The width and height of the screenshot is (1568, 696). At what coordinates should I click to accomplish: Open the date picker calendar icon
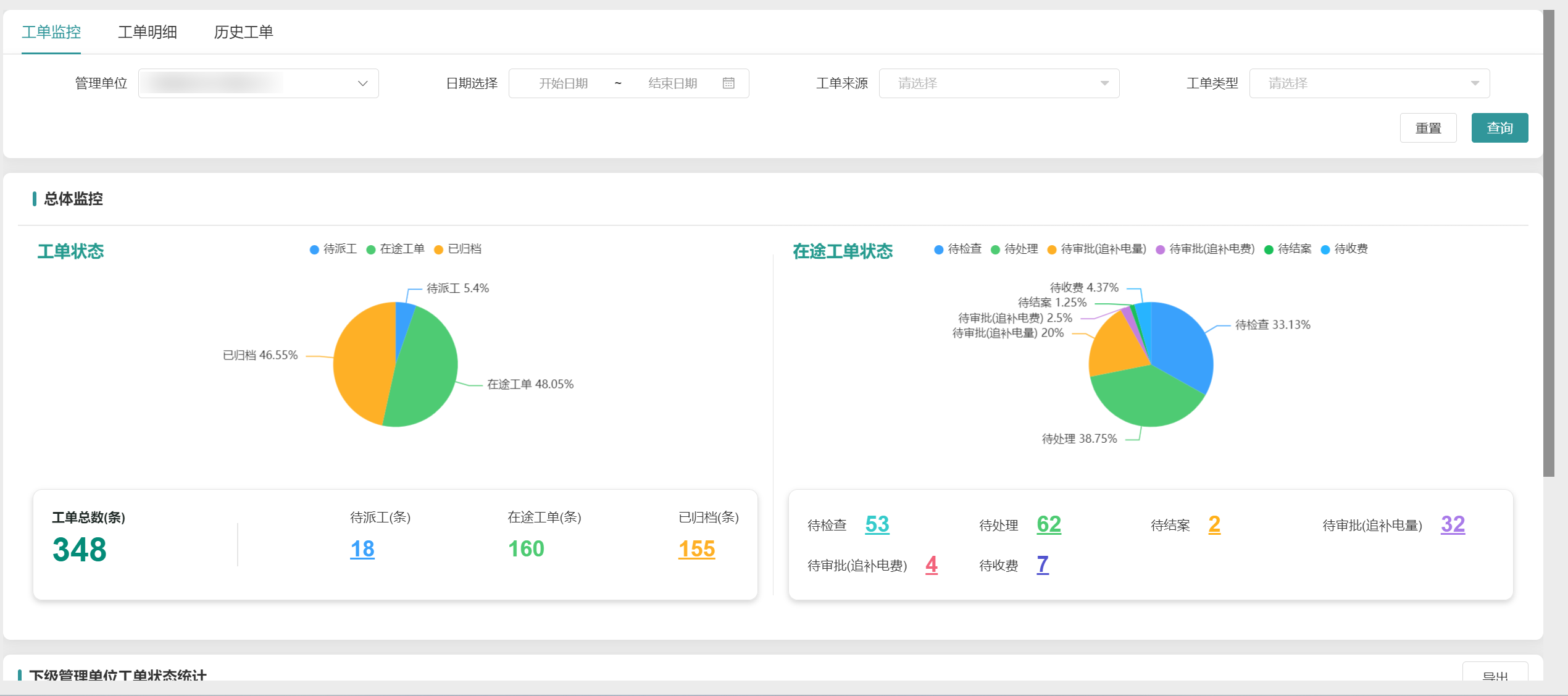pos(728,83)
